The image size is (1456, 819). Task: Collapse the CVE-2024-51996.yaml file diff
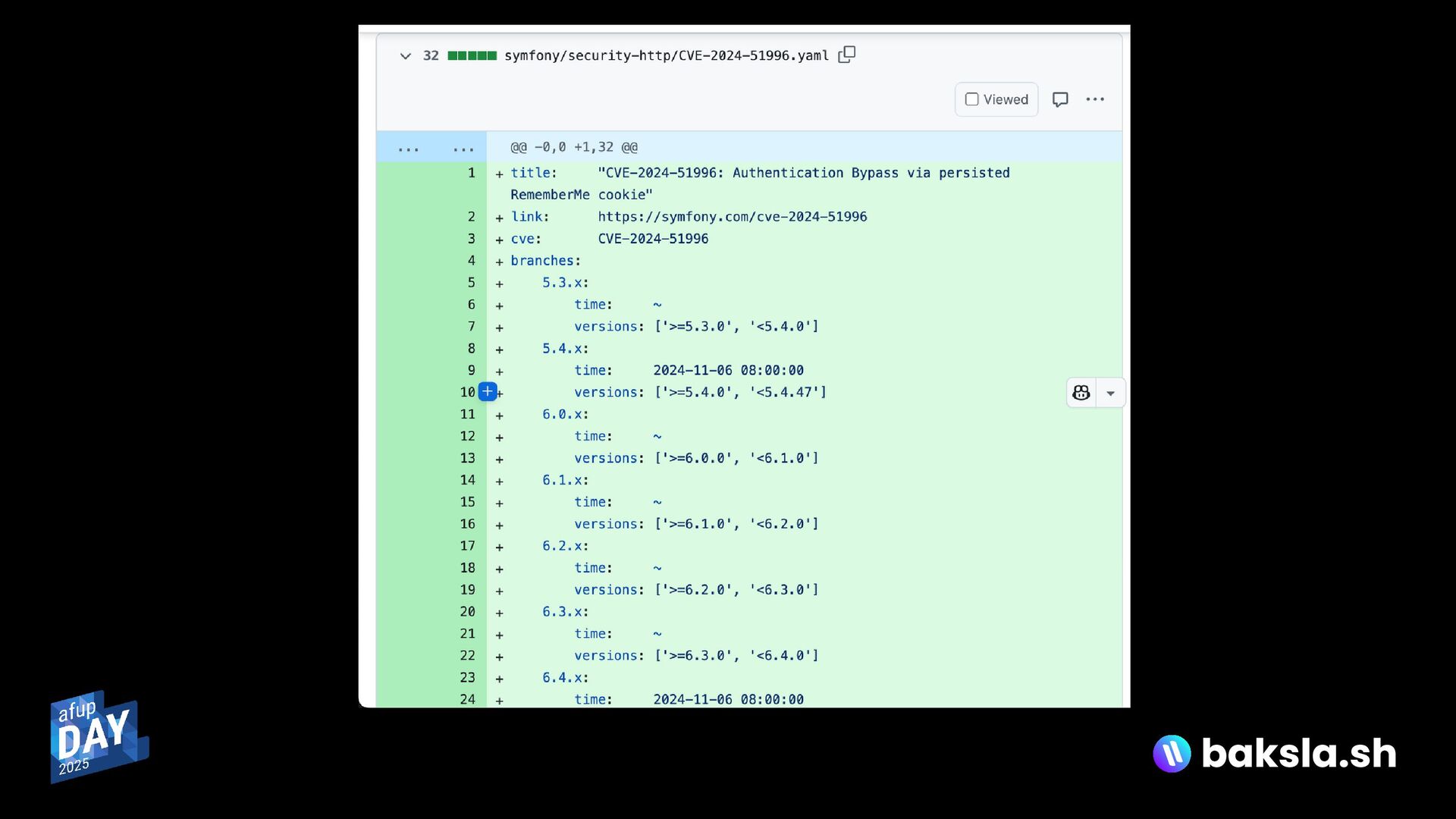(406, 56)
